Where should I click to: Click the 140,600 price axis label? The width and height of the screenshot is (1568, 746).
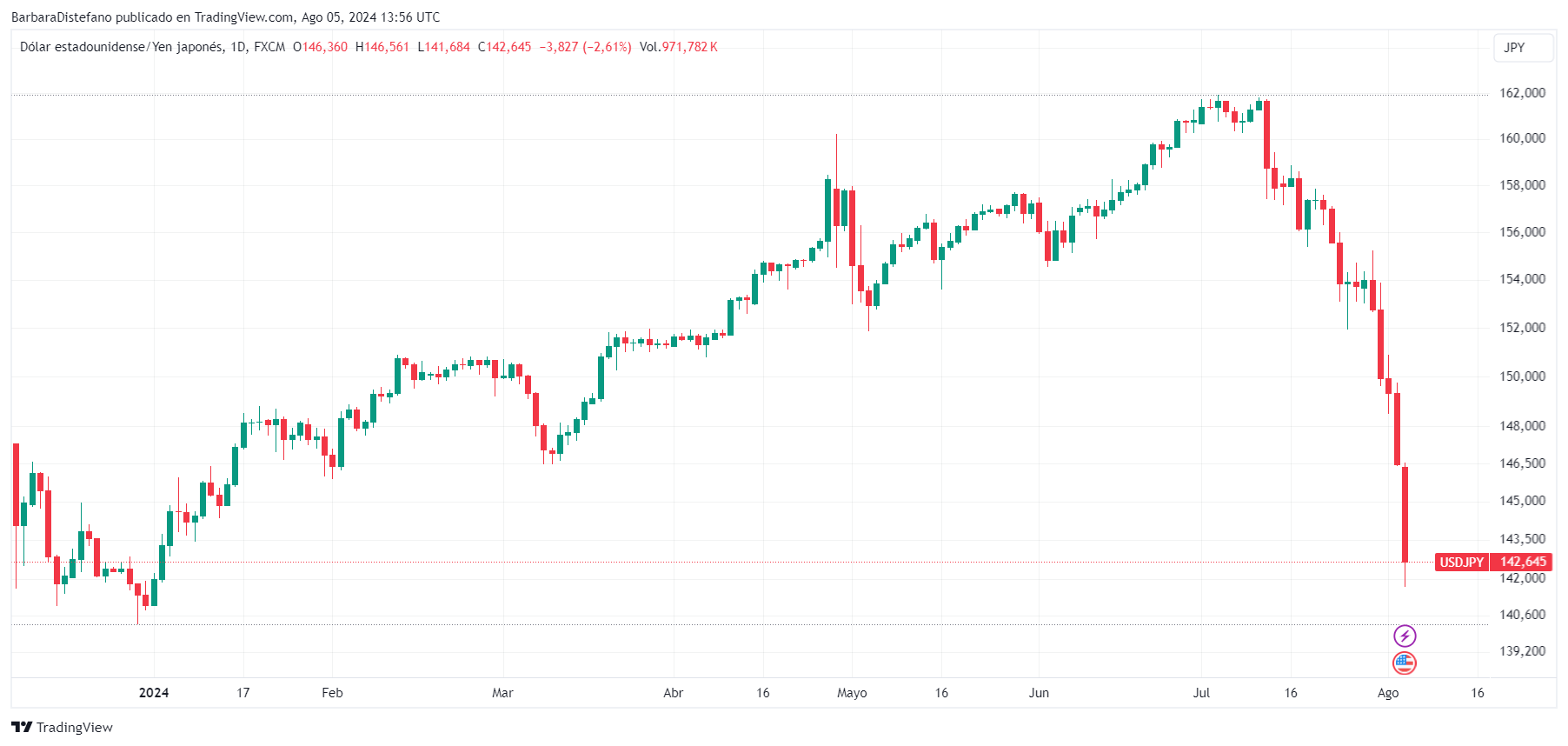pos(1523,615)
